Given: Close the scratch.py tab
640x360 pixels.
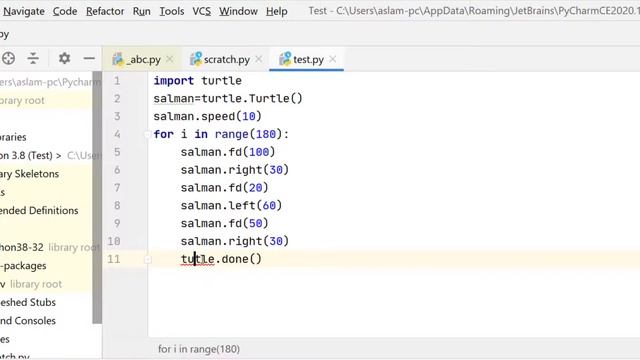Looking at the screenshot, I should coord(259,60).
